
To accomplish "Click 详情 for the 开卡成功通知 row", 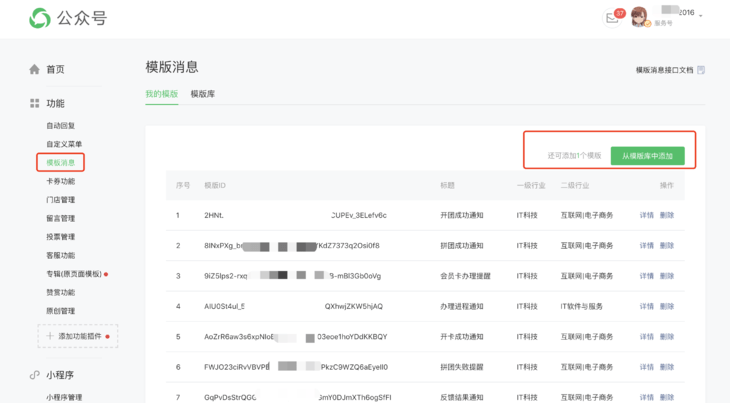I will (x=646, y=337).
